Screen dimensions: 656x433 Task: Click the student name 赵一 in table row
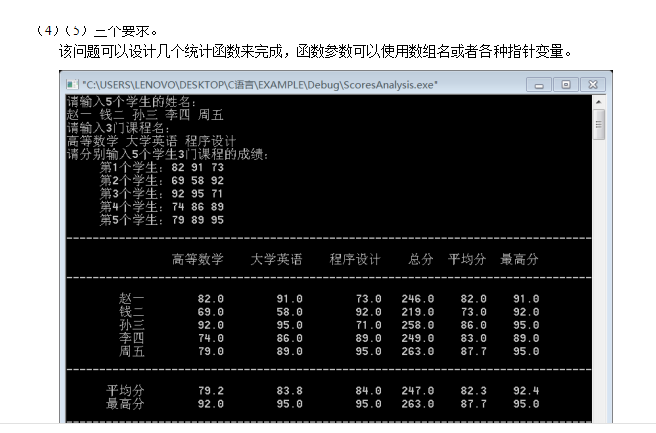coord(131,299)
